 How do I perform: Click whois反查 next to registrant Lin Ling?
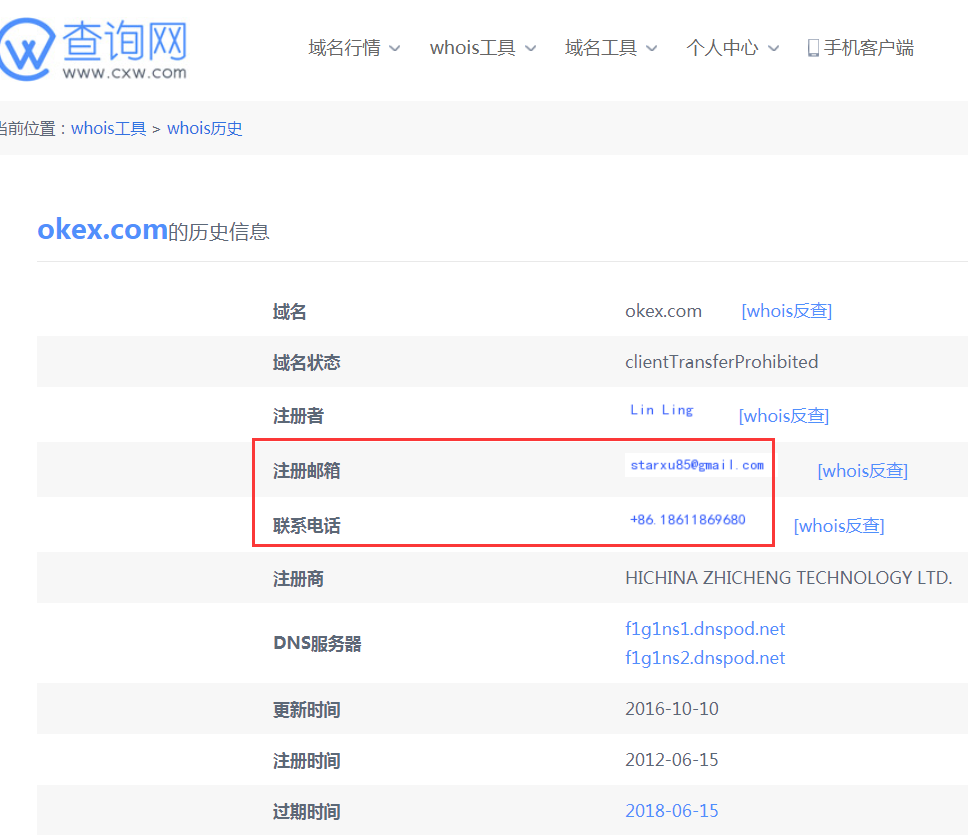point(783,416)
